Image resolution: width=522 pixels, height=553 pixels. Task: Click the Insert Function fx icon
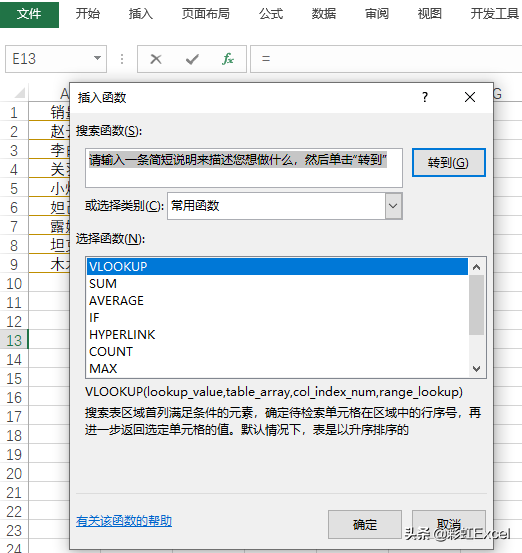click(x=228, y=59)
